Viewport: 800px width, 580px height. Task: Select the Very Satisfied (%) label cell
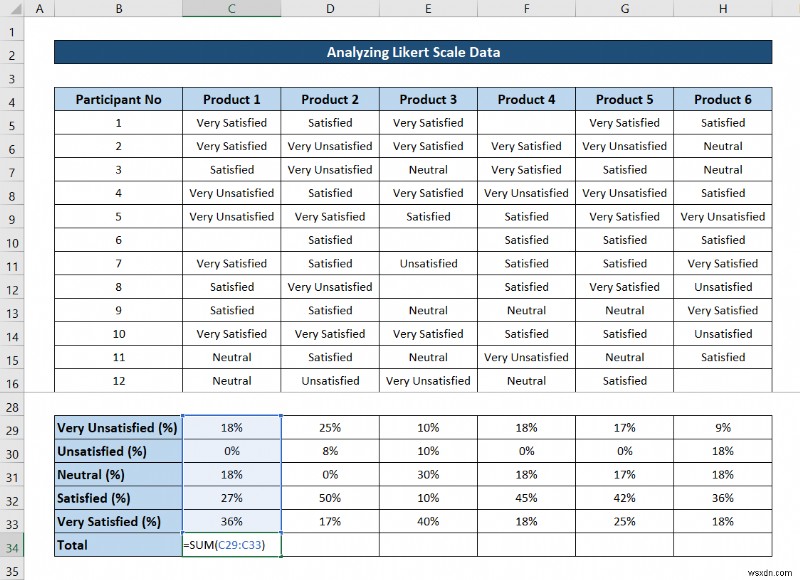(117, 521)
